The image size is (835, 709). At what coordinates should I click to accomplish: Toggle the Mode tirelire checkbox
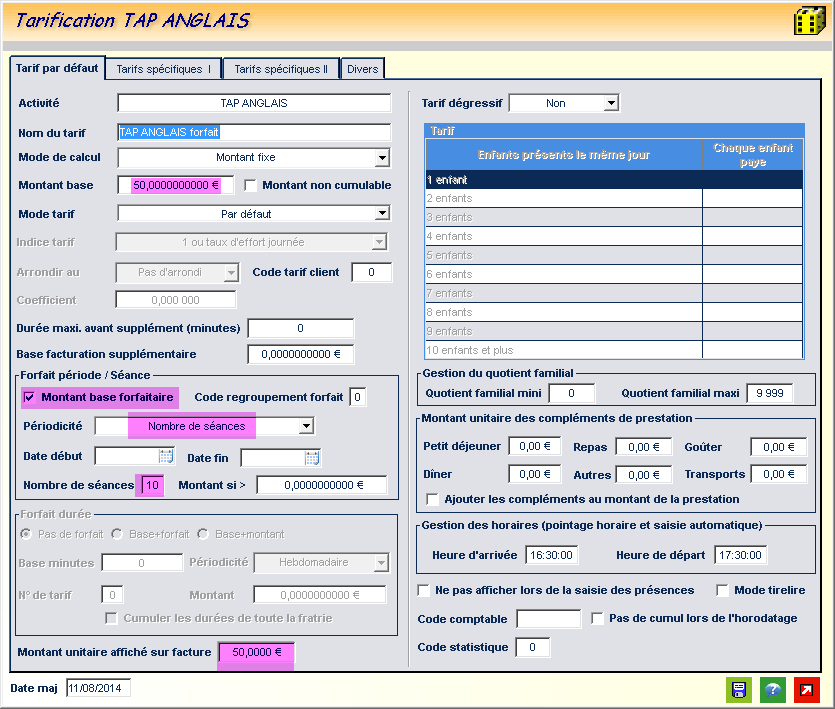[723, 590]
